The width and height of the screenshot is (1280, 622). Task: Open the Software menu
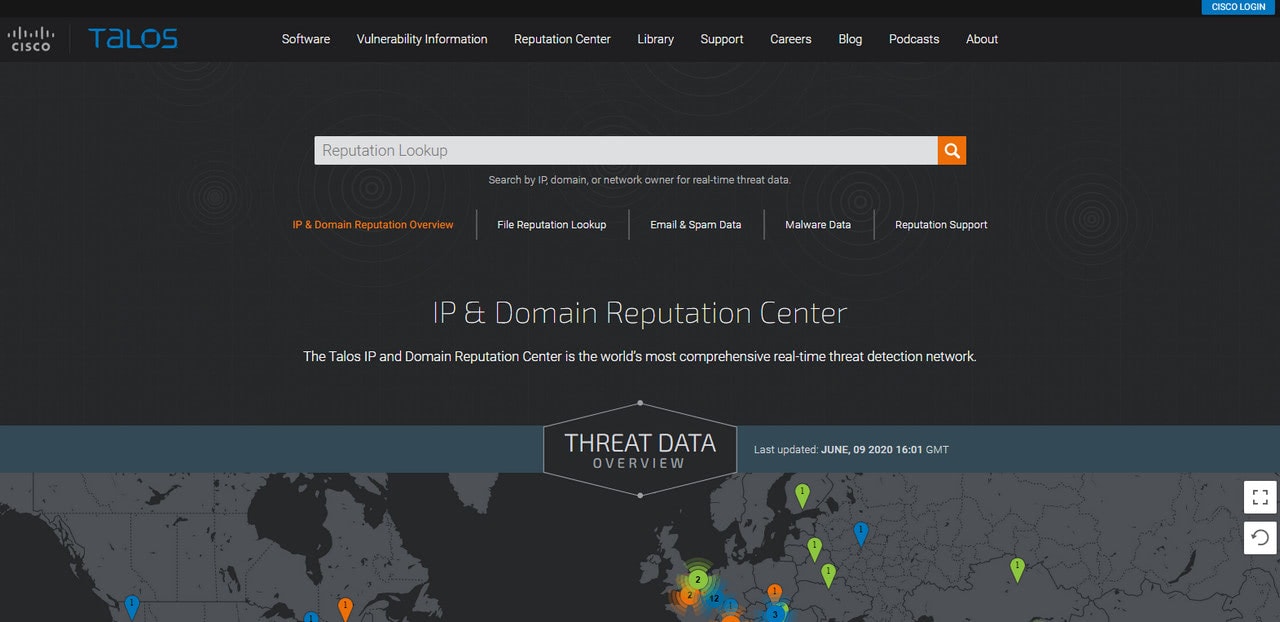306,39
